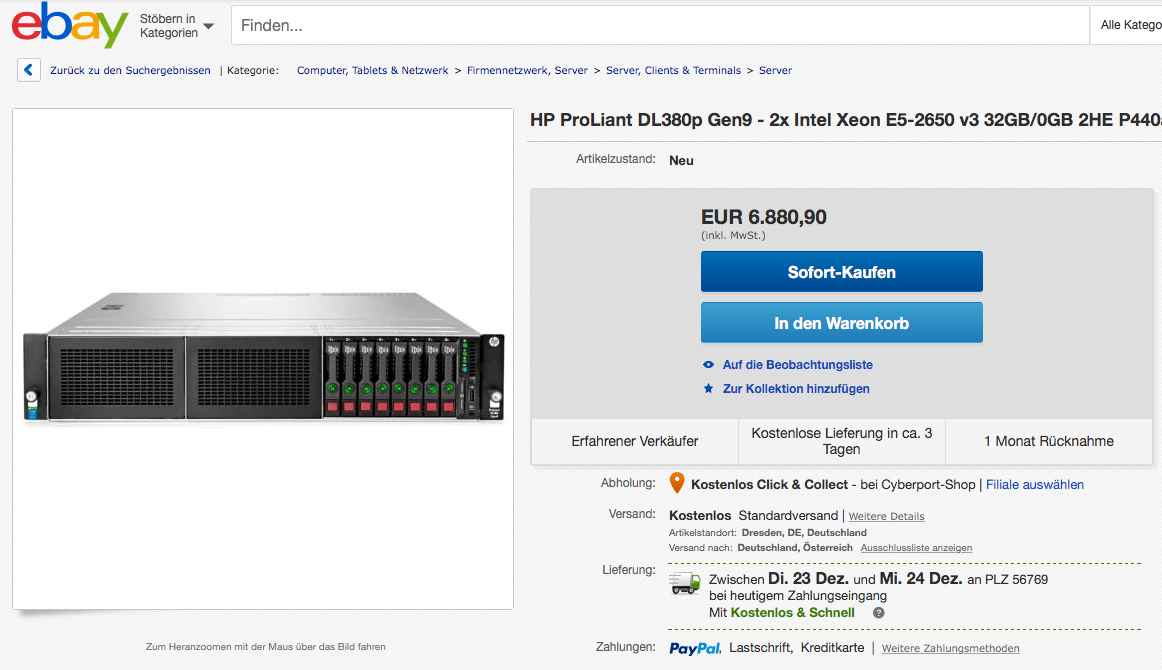
Task: Click the Finden search field
Action: [x=660, y=25]
